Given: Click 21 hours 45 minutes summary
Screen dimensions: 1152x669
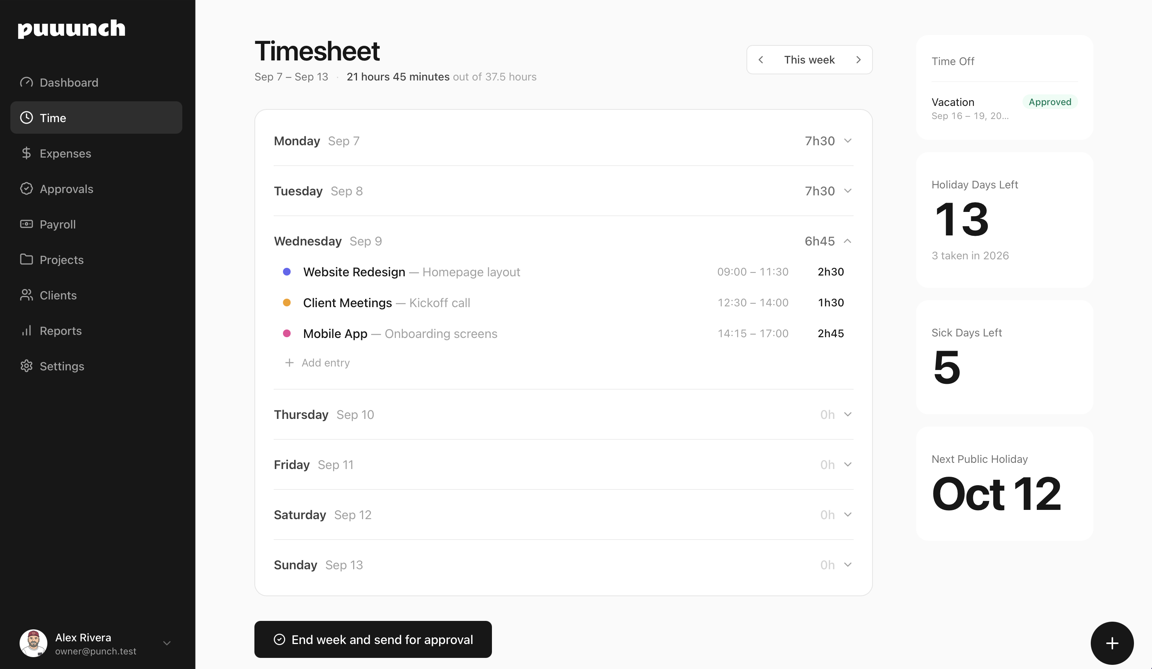Looking at the screenshot, I should pyautogui.click(x=398, y=76).
